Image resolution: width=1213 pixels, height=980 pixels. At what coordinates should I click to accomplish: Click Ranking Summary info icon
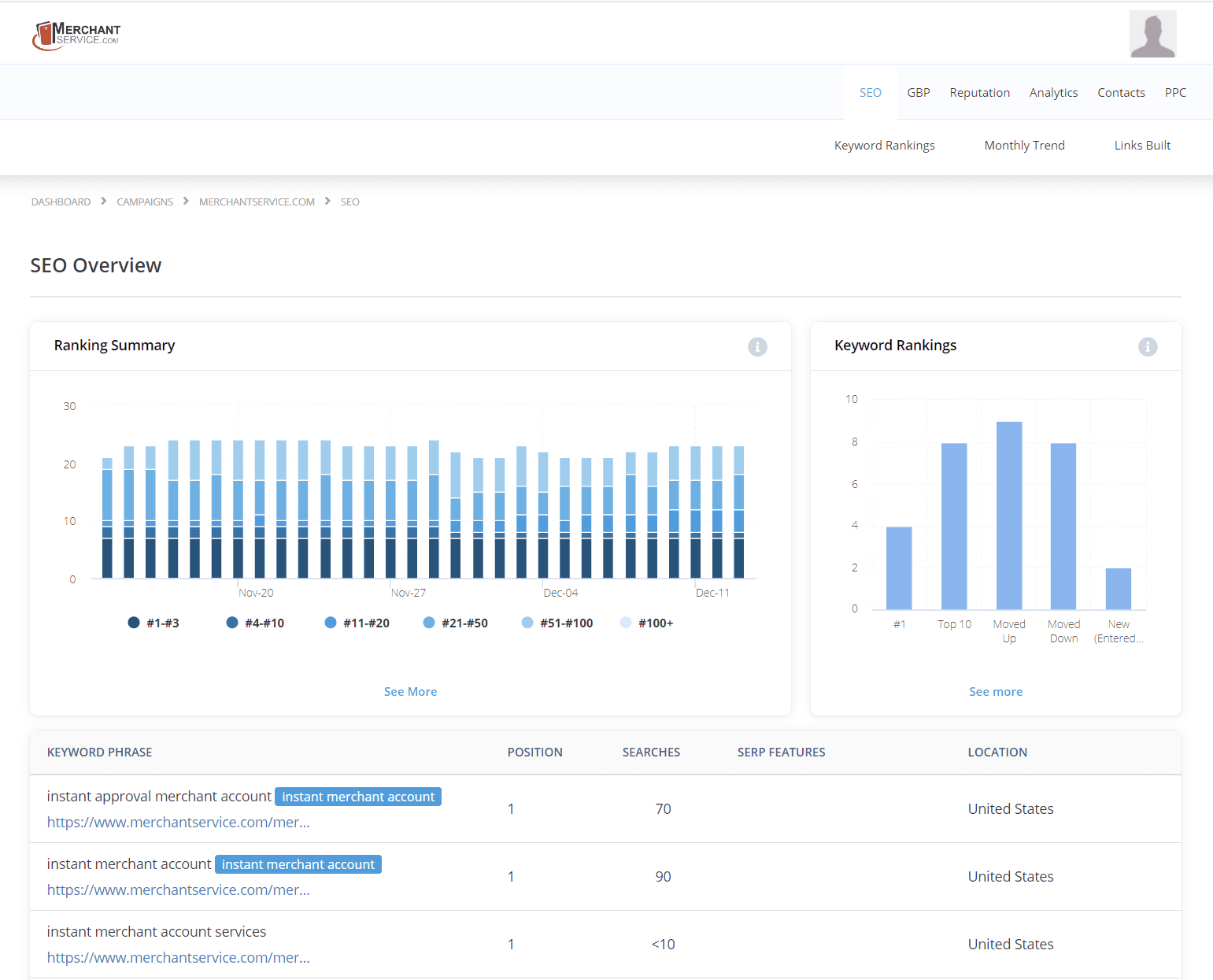[x=757, y=346]
